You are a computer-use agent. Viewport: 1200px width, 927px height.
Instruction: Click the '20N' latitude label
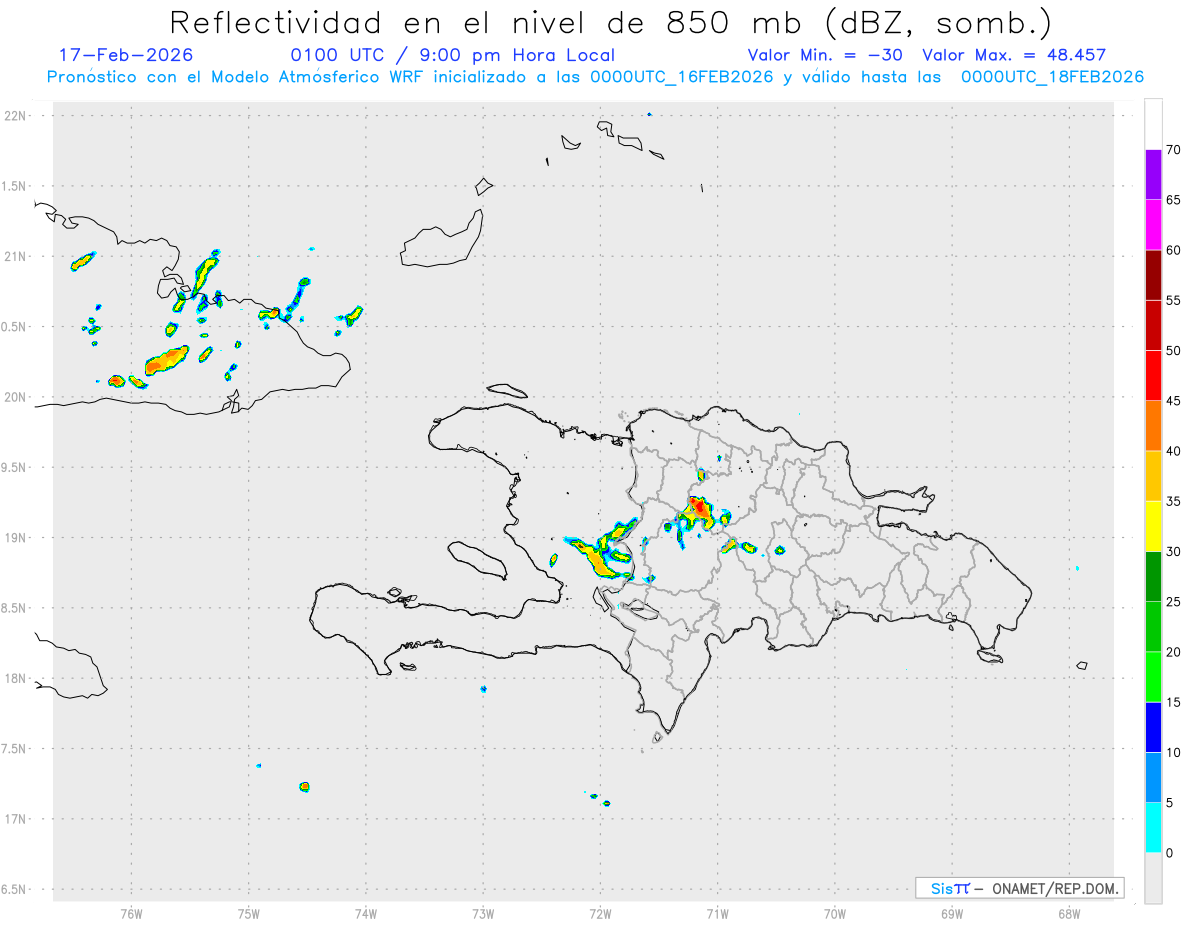(17, 397)
